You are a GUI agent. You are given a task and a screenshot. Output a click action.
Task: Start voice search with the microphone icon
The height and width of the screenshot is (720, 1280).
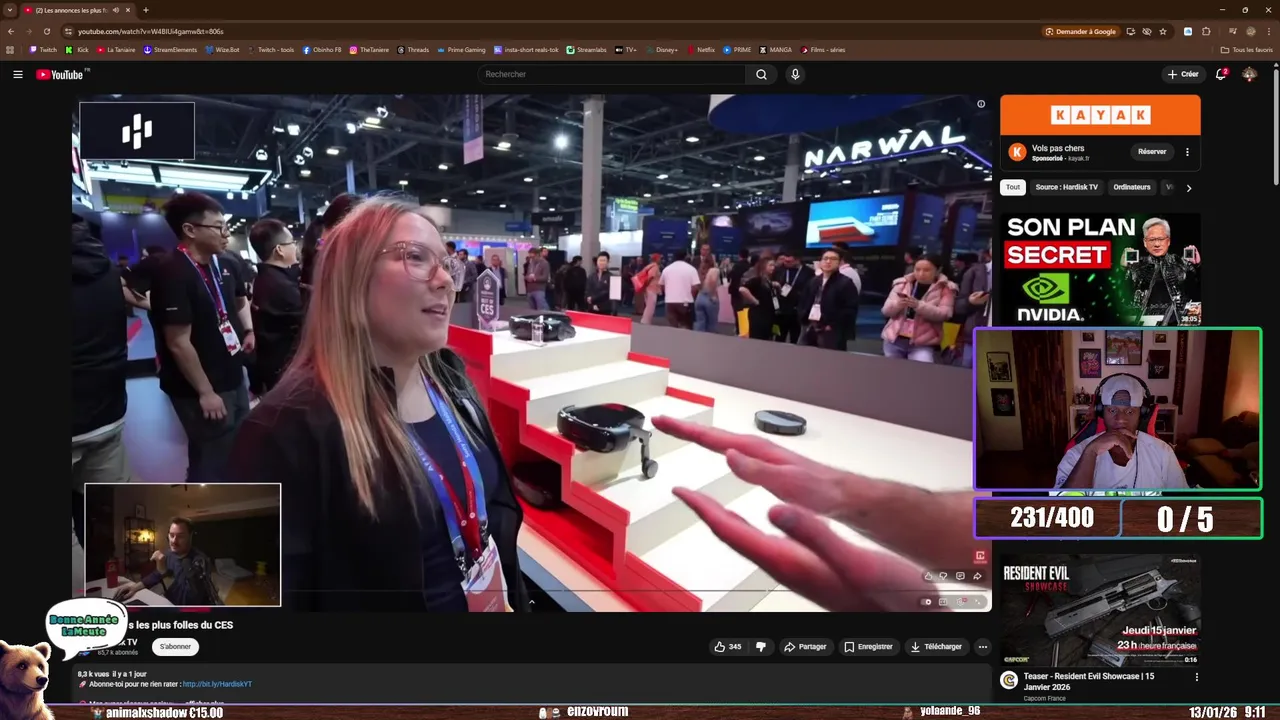coord(795,74)
